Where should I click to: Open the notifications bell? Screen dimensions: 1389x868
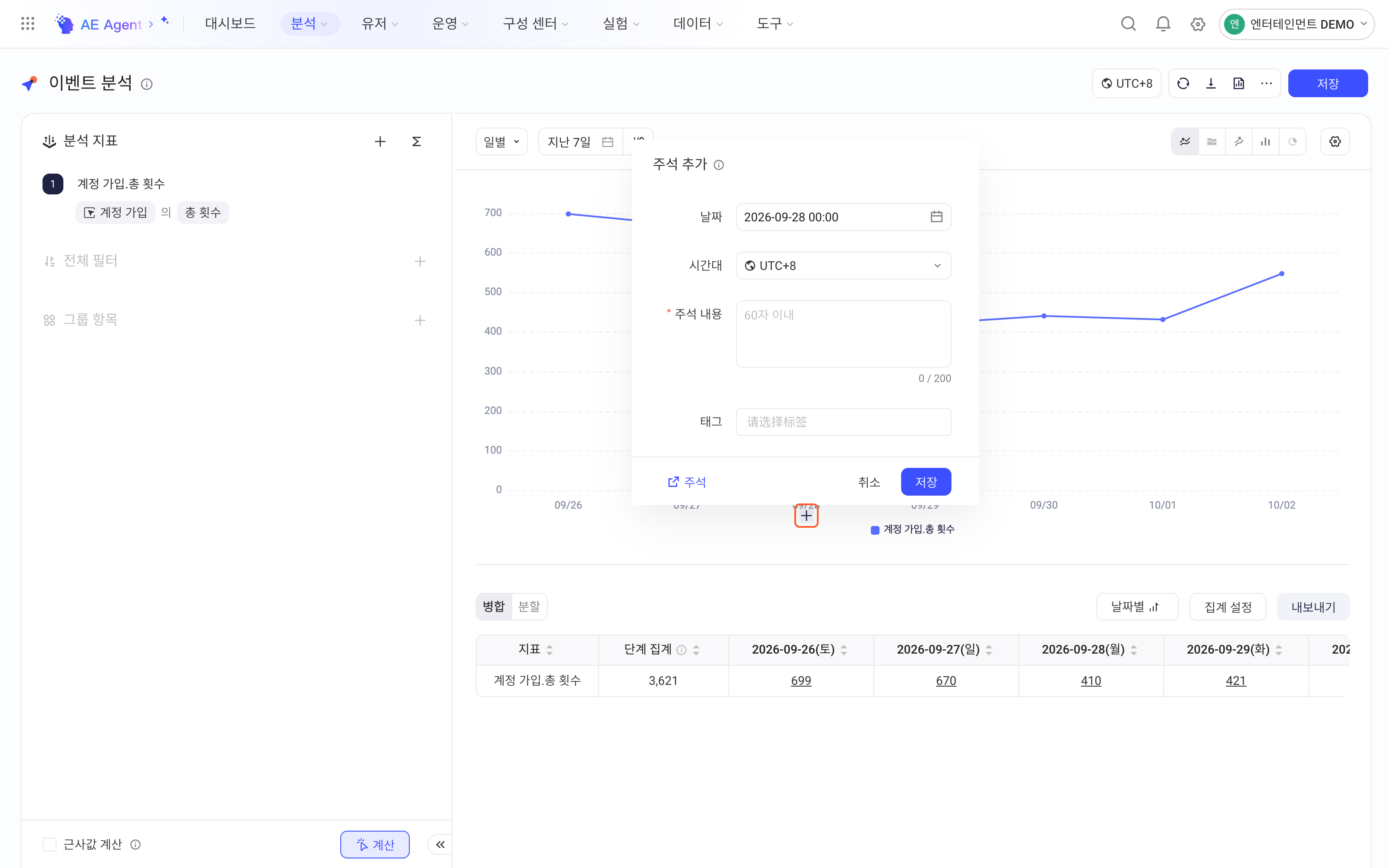[x=1163, y=23]
